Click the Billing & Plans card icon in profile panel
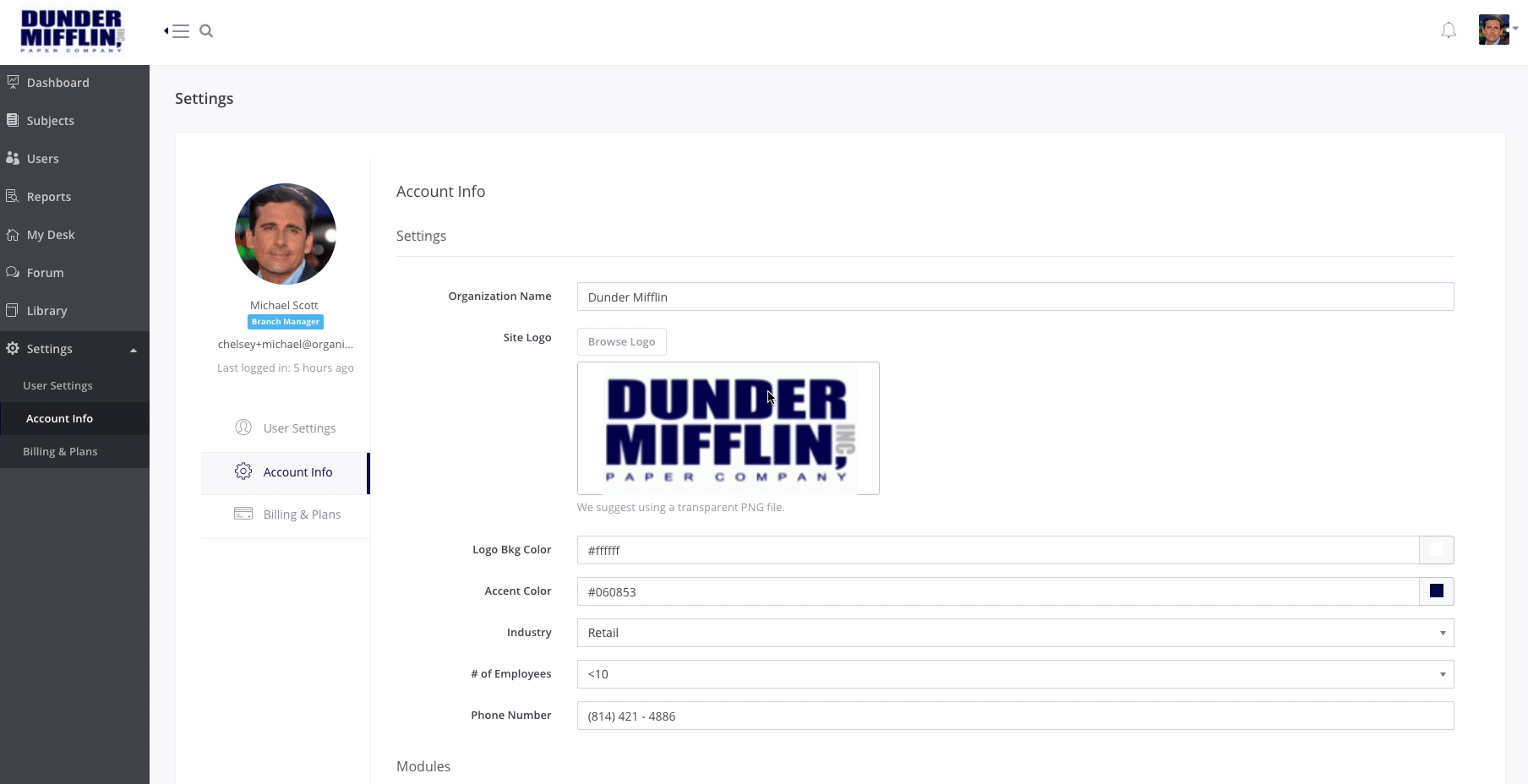This screenshot has height=784, width=1528. coord(243,514)
